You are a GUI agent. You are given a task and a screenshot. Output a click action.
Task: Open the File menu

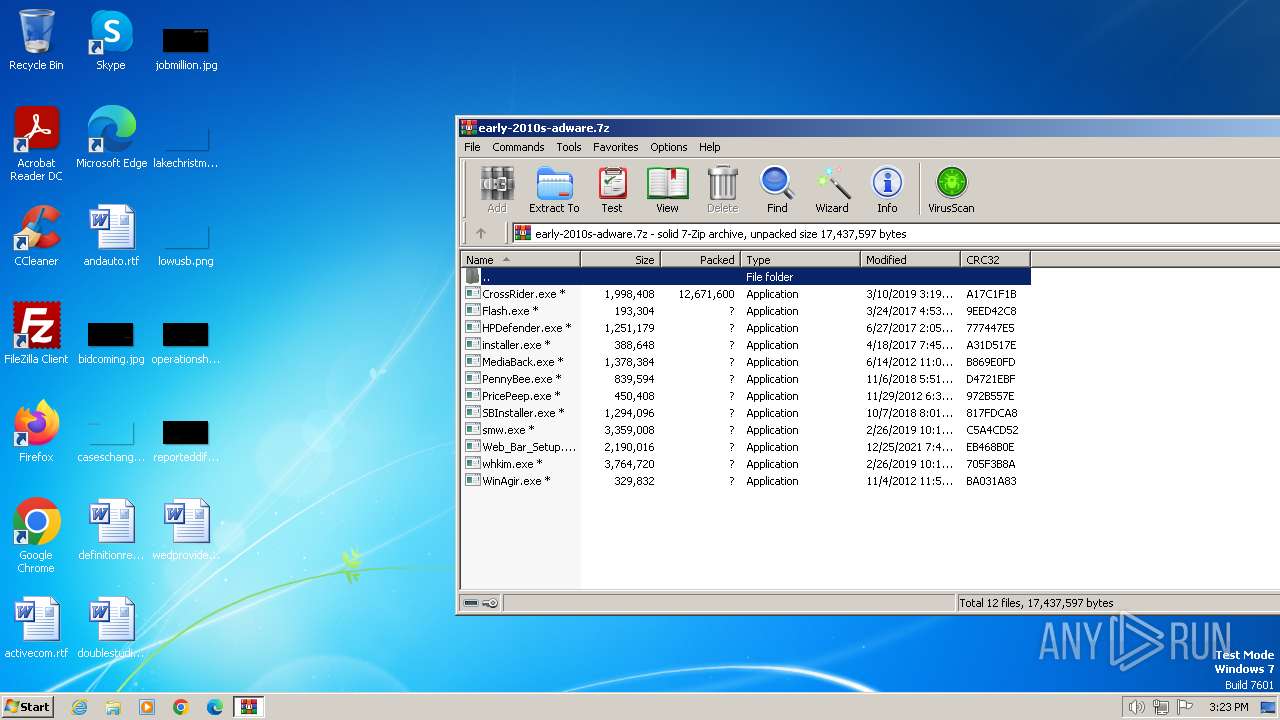[x=472, y=147]
